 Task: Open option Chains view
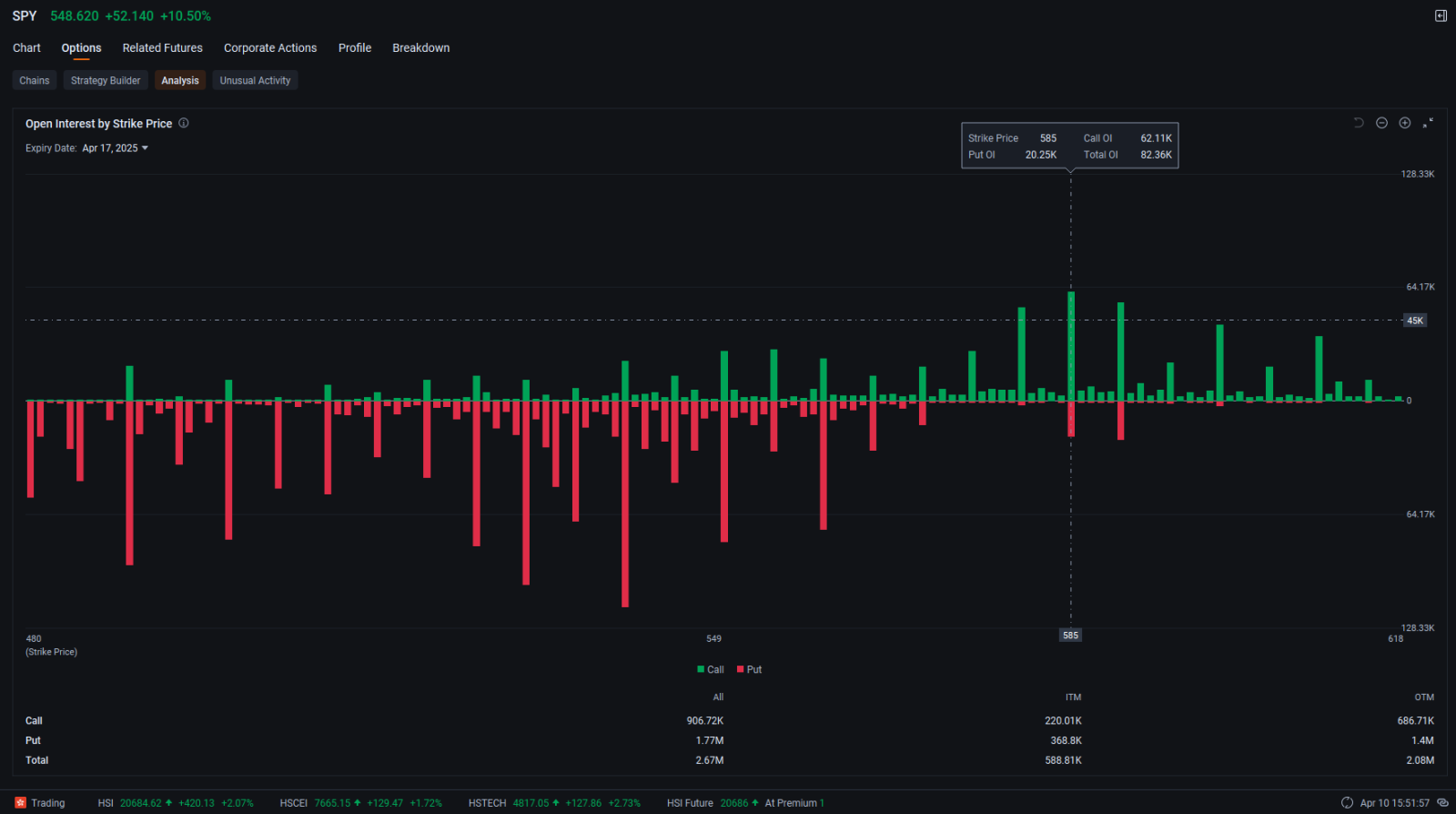click(35, 80)
